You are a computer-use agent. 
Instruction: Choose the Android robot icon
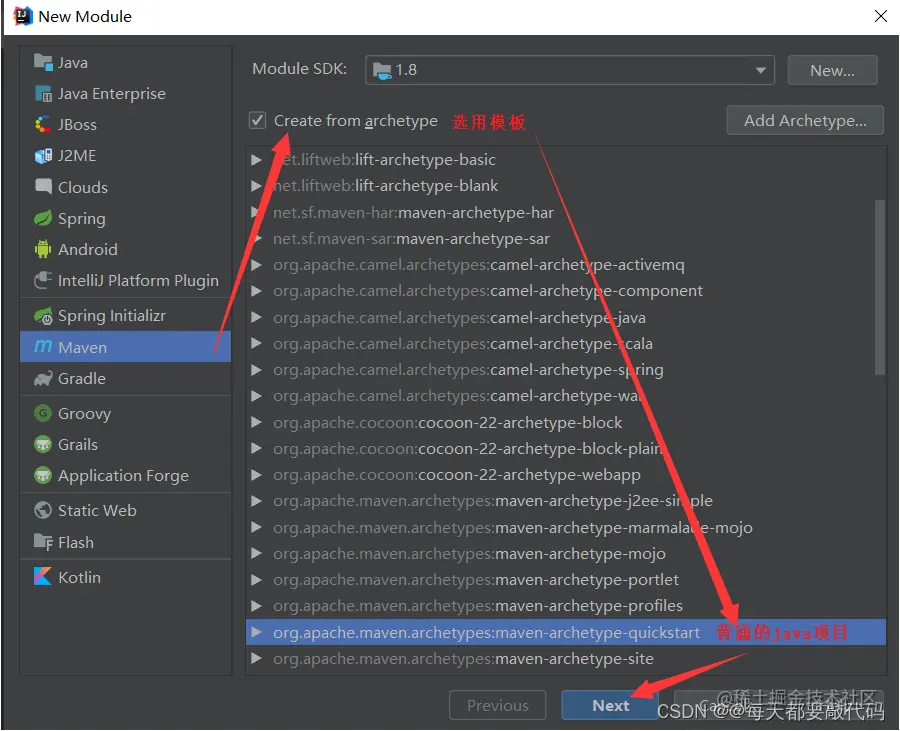(x=43, y=249)
